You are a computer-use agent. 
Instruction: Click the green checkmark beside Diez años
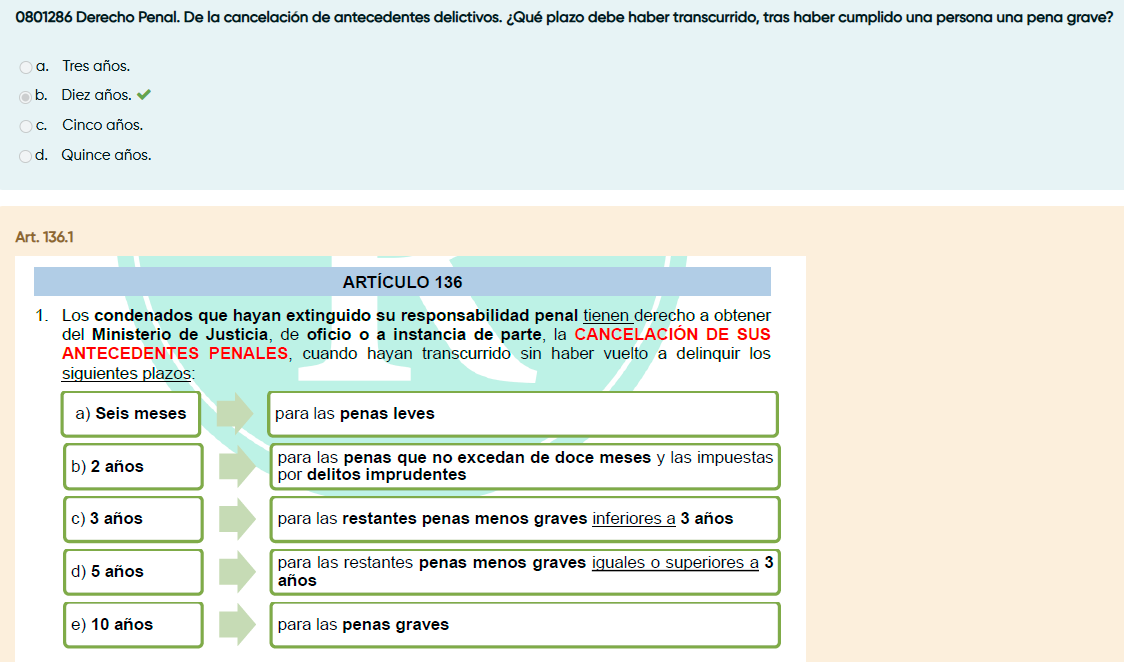[144, 95]
